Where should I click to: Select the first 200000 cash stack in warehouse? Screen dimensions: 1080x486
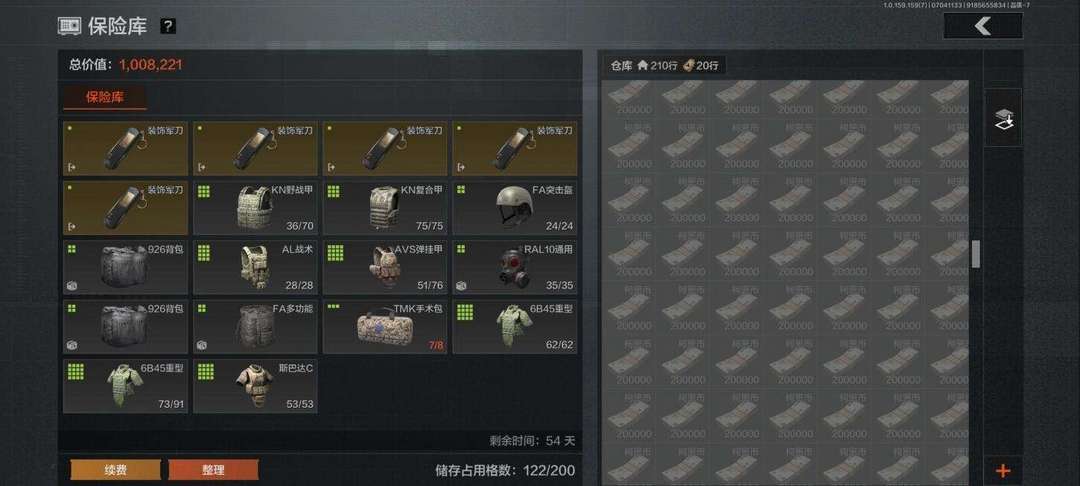[628, 98]
